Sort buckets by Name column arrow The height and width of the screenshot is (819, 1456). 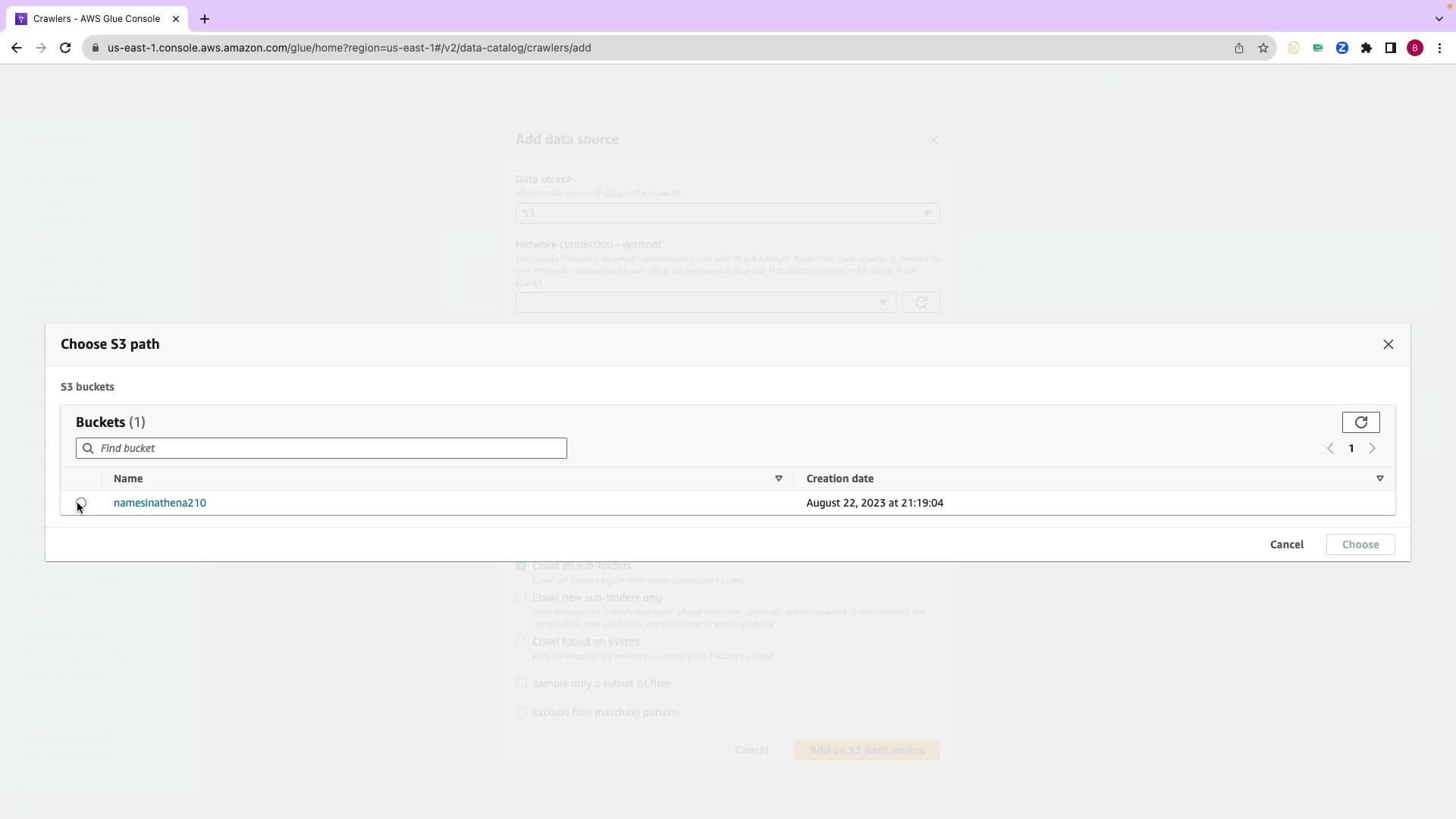(x=778, y=479)
